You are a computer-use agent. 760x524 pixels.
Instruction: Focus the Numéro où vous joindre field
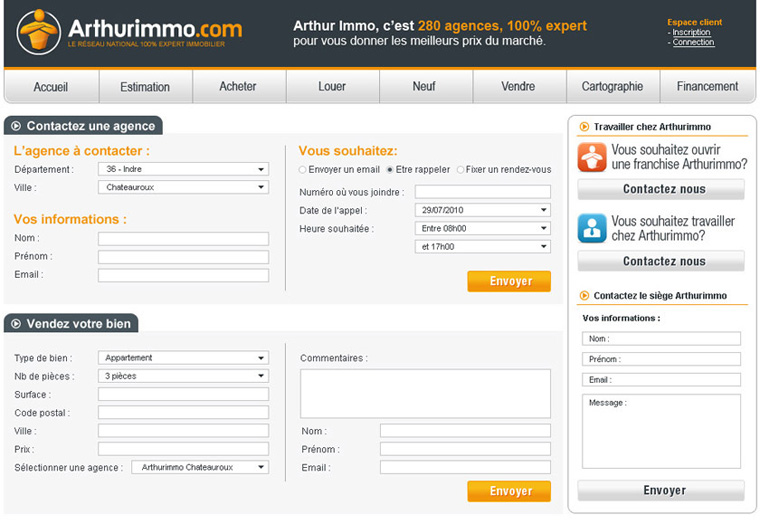(483, 191)
